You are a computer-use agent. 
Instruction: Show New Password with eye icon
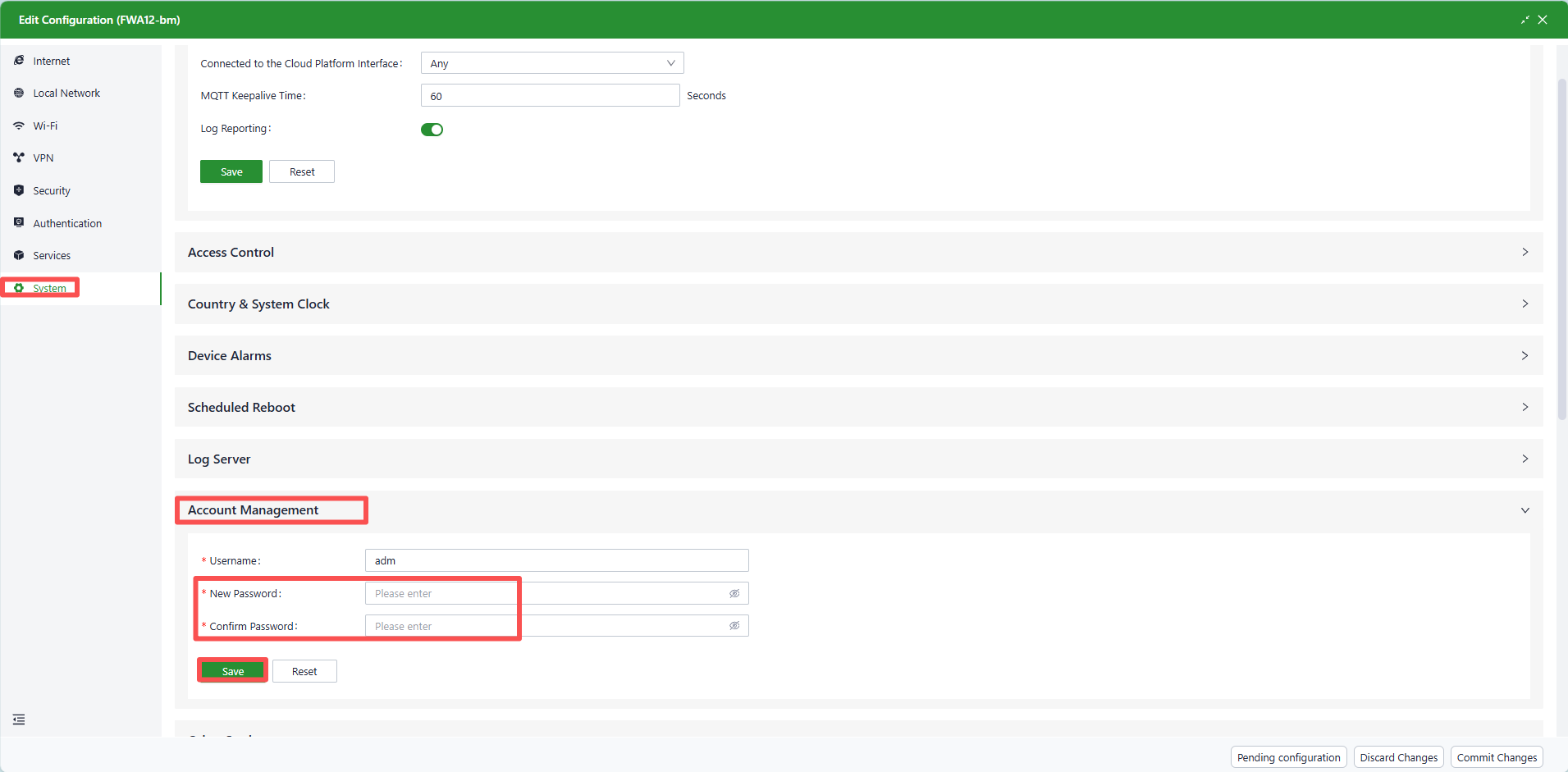tap(734, 593)
